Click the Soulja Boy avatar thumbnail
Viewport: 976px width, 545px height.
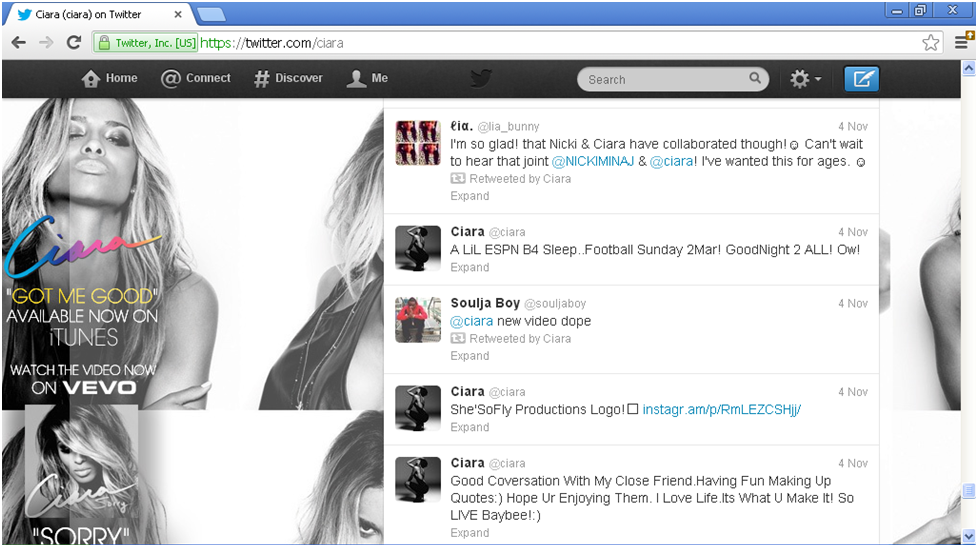(418, 320)
